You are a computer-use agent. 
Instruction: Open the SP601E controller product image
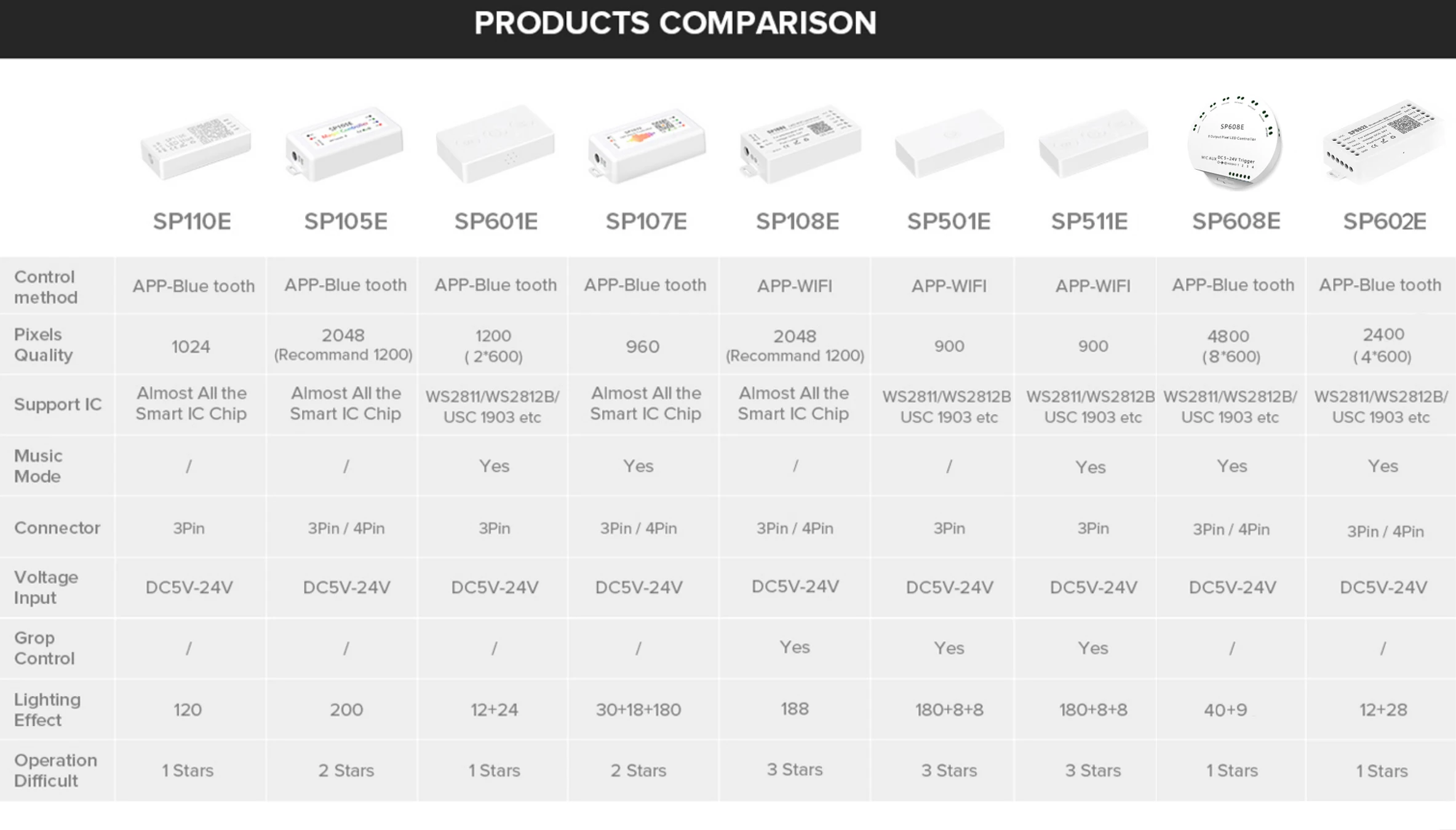495,144
